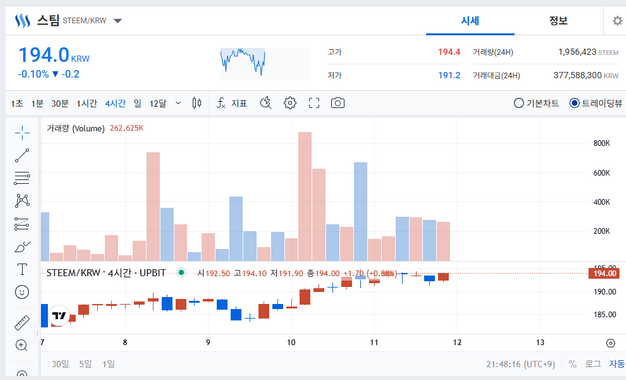Screen dimensions: 626x380
Task: Select the 기본차트 radio option
Action: 536,103
